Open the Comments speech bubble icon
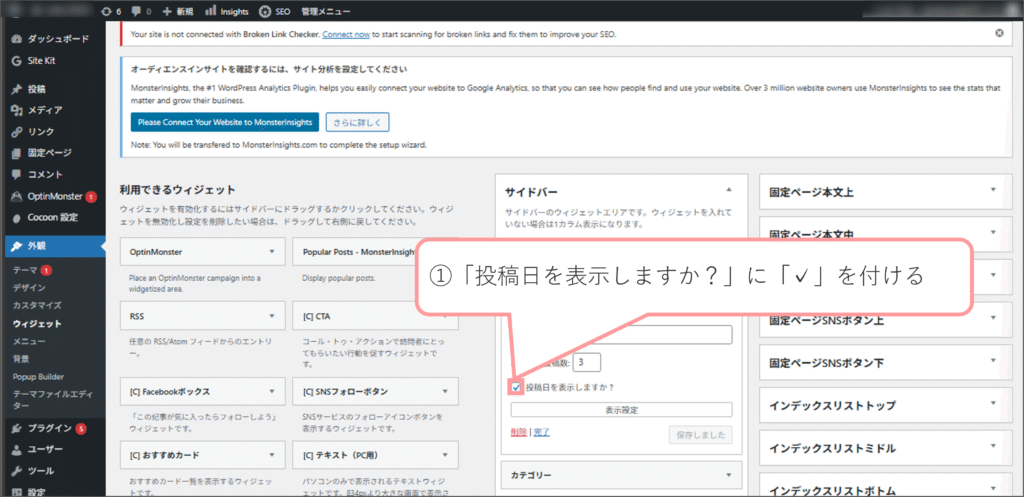 tap(17, 175)
